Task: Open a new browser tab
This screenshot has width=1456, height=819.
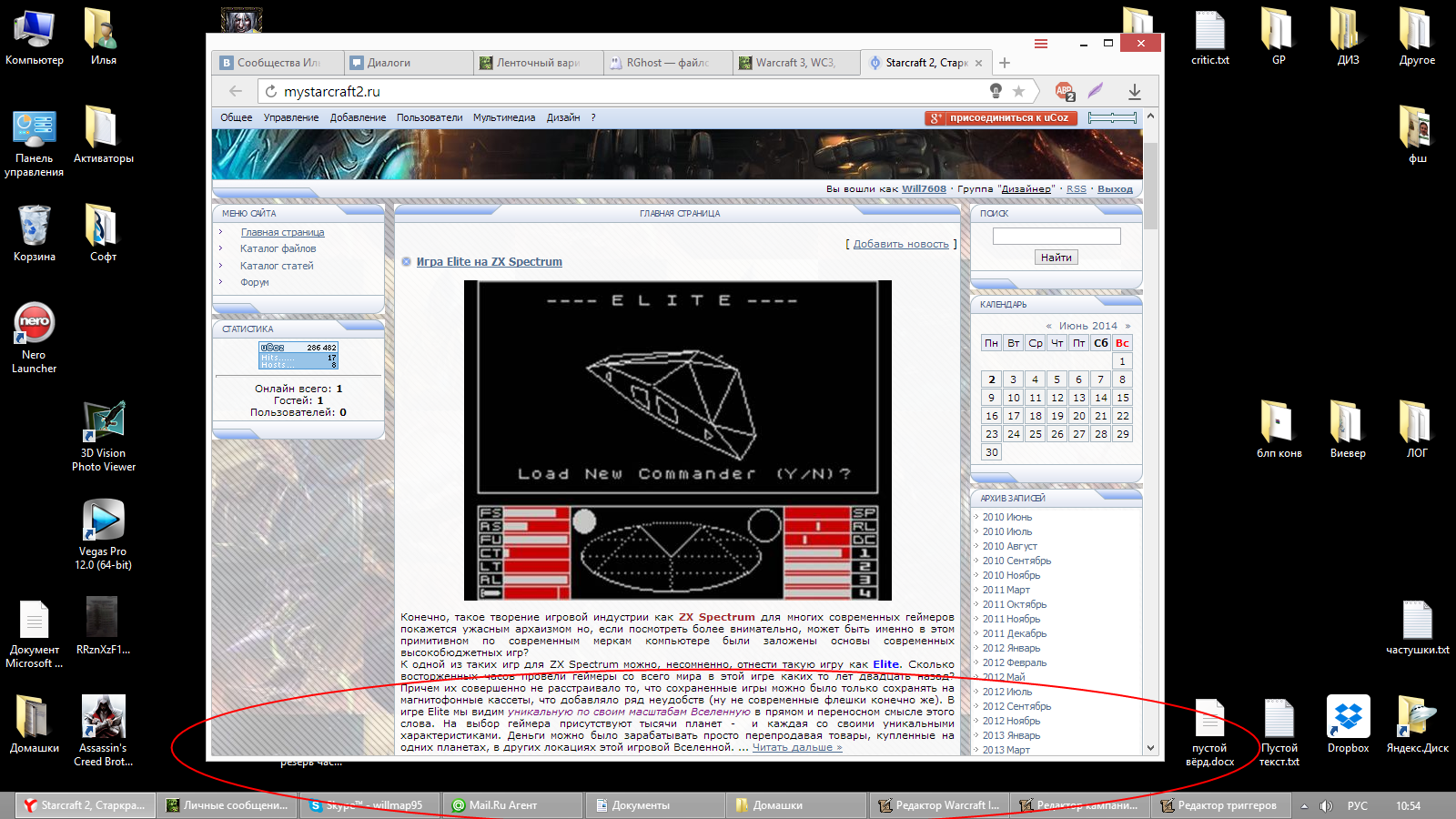Action: point(1005,63)
